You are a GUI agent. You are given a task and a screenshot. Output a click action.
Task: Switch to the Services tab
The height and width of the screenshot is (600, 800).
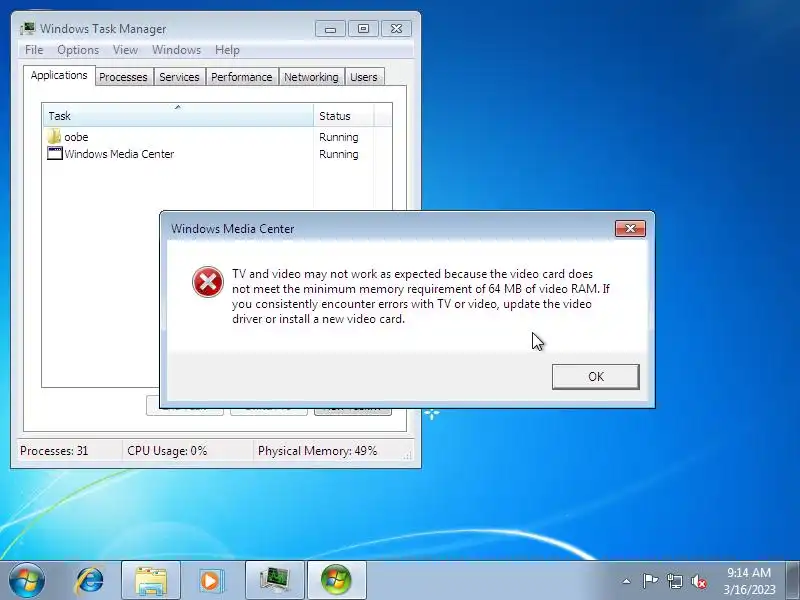(179, 77)
